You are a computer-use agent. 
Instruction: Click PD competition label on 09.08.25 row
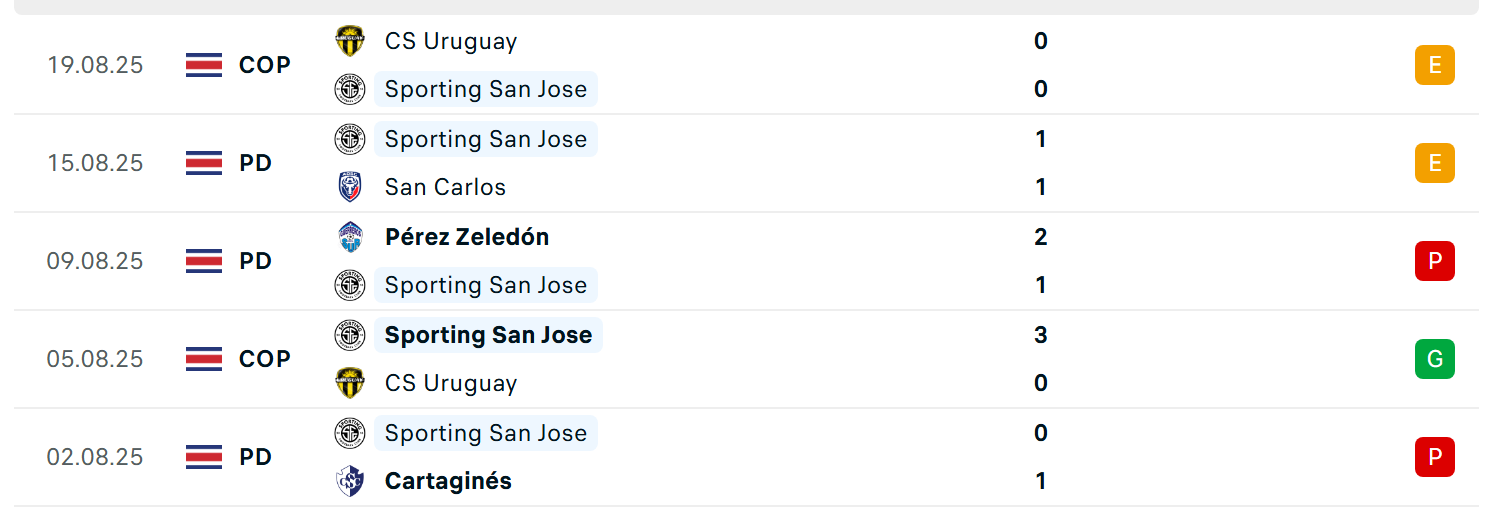coord(256,261)
